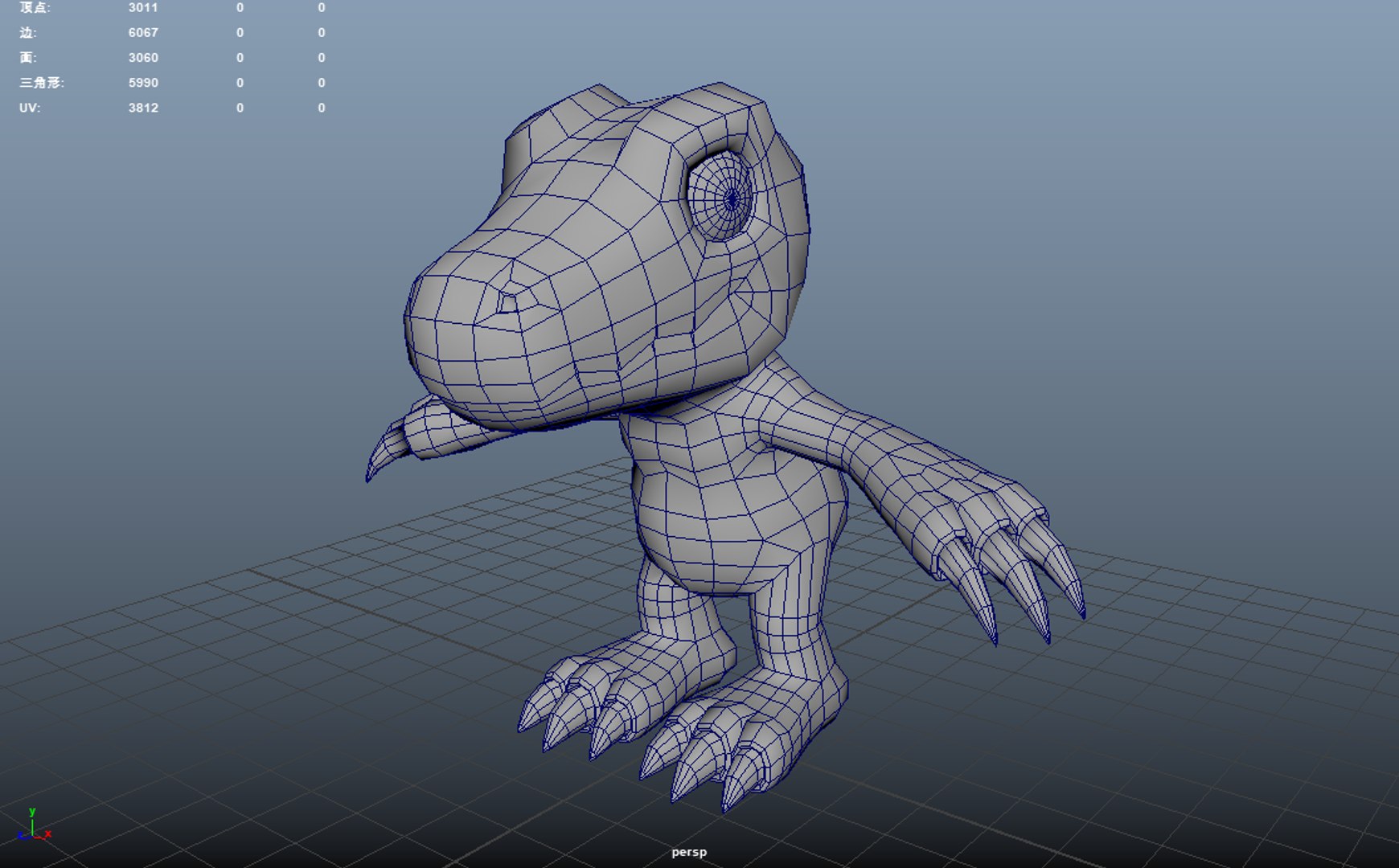Select the nostril on the snout
This screenshot has height=868, width=1399.
tap(507, 303)
